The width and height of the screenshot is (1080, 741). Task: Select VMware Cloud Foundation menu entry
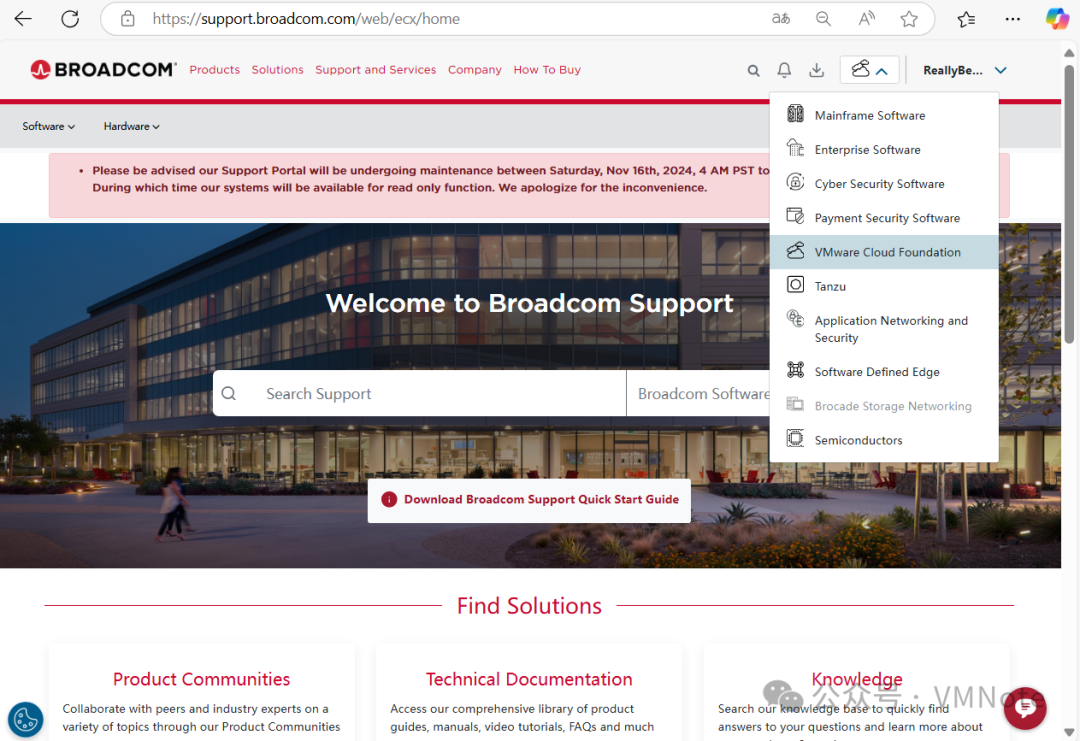[884, 252]
